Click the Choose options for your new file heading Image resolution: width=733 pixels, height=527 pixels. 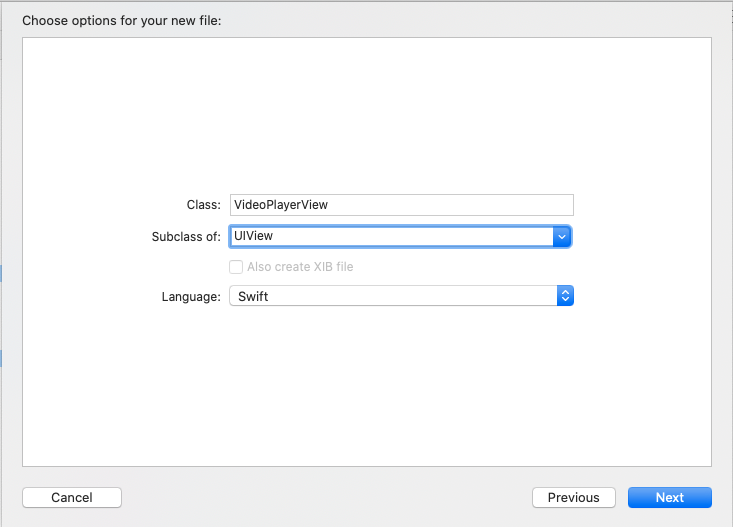point(122,21)
